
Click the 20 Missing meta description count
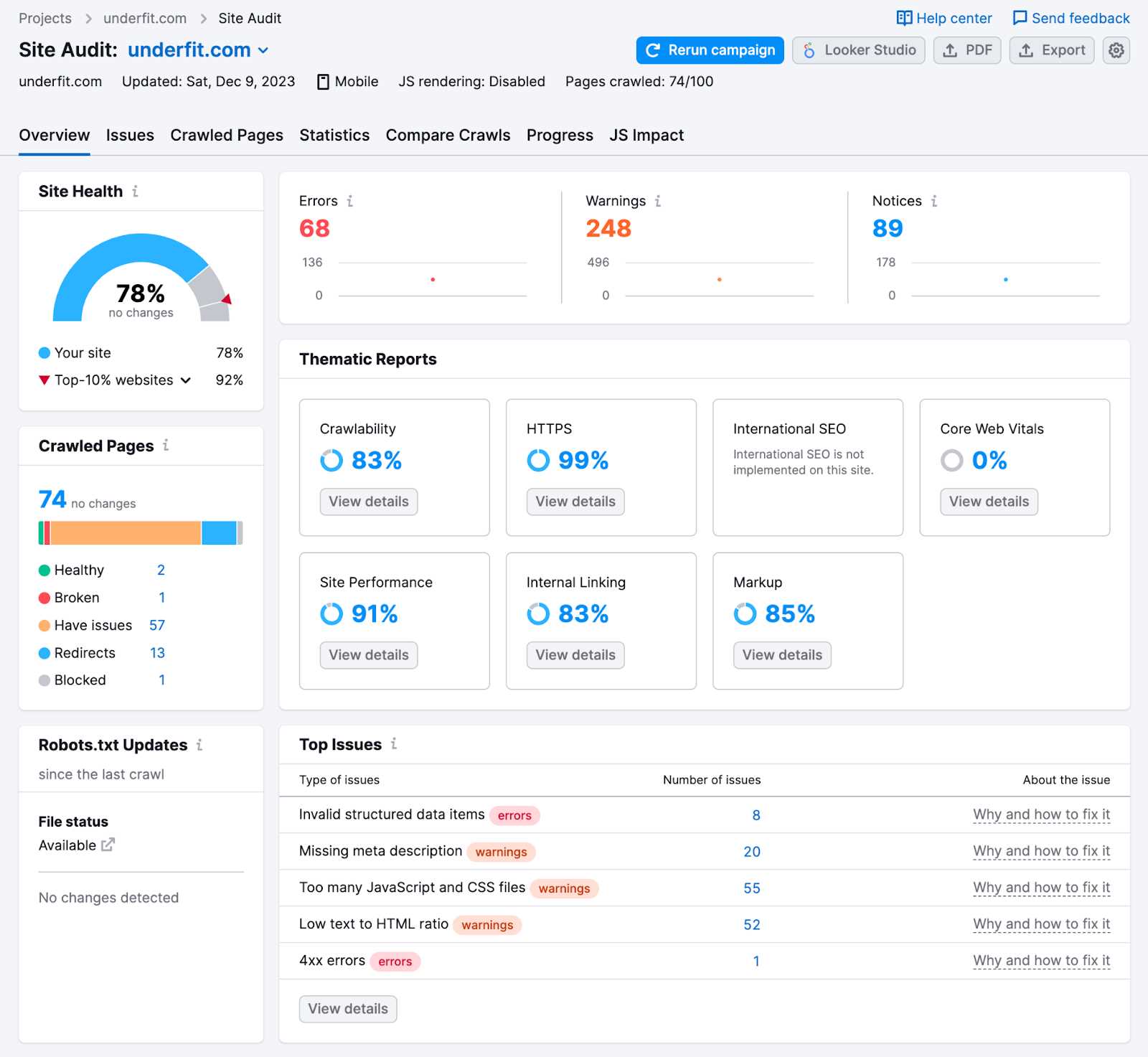(752, 852)
